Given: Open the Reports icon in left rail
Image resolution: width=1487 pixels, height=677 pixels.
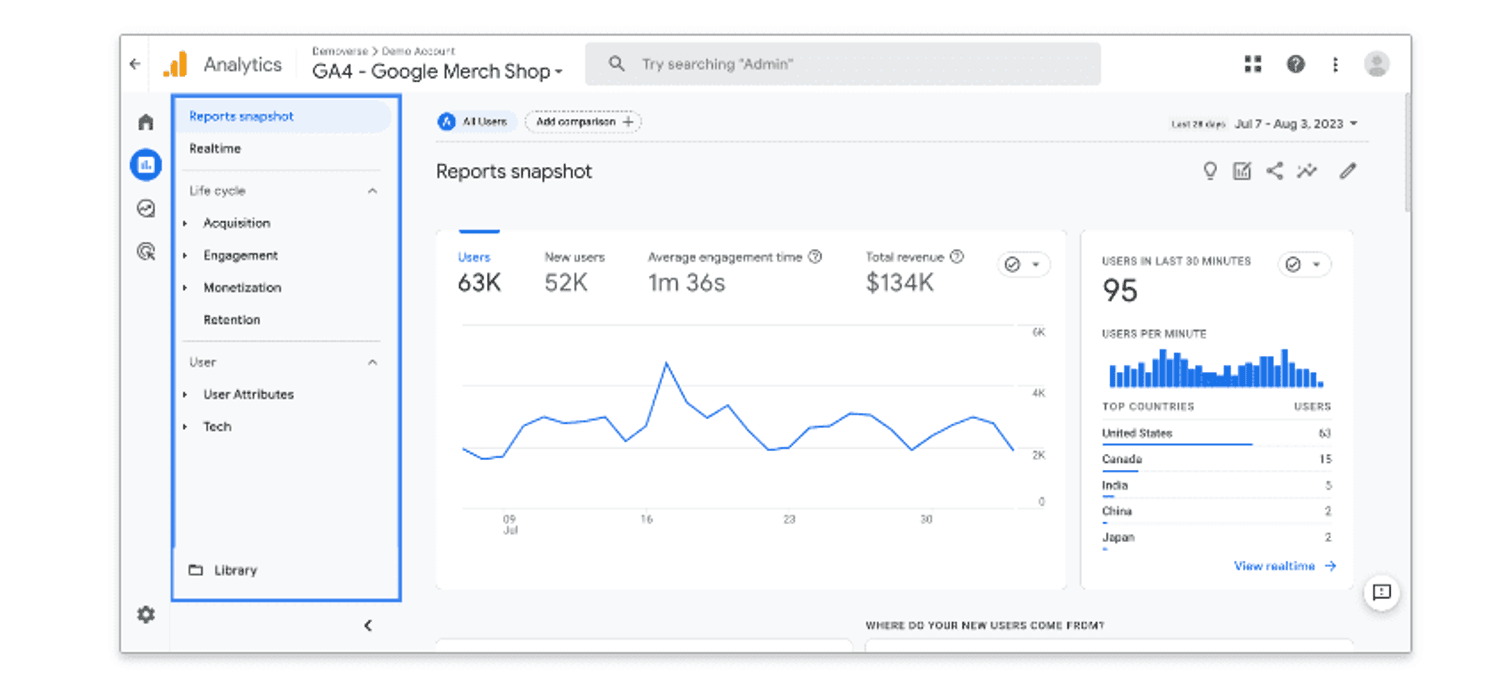Looking at the screenshot, I should point(146,165).
